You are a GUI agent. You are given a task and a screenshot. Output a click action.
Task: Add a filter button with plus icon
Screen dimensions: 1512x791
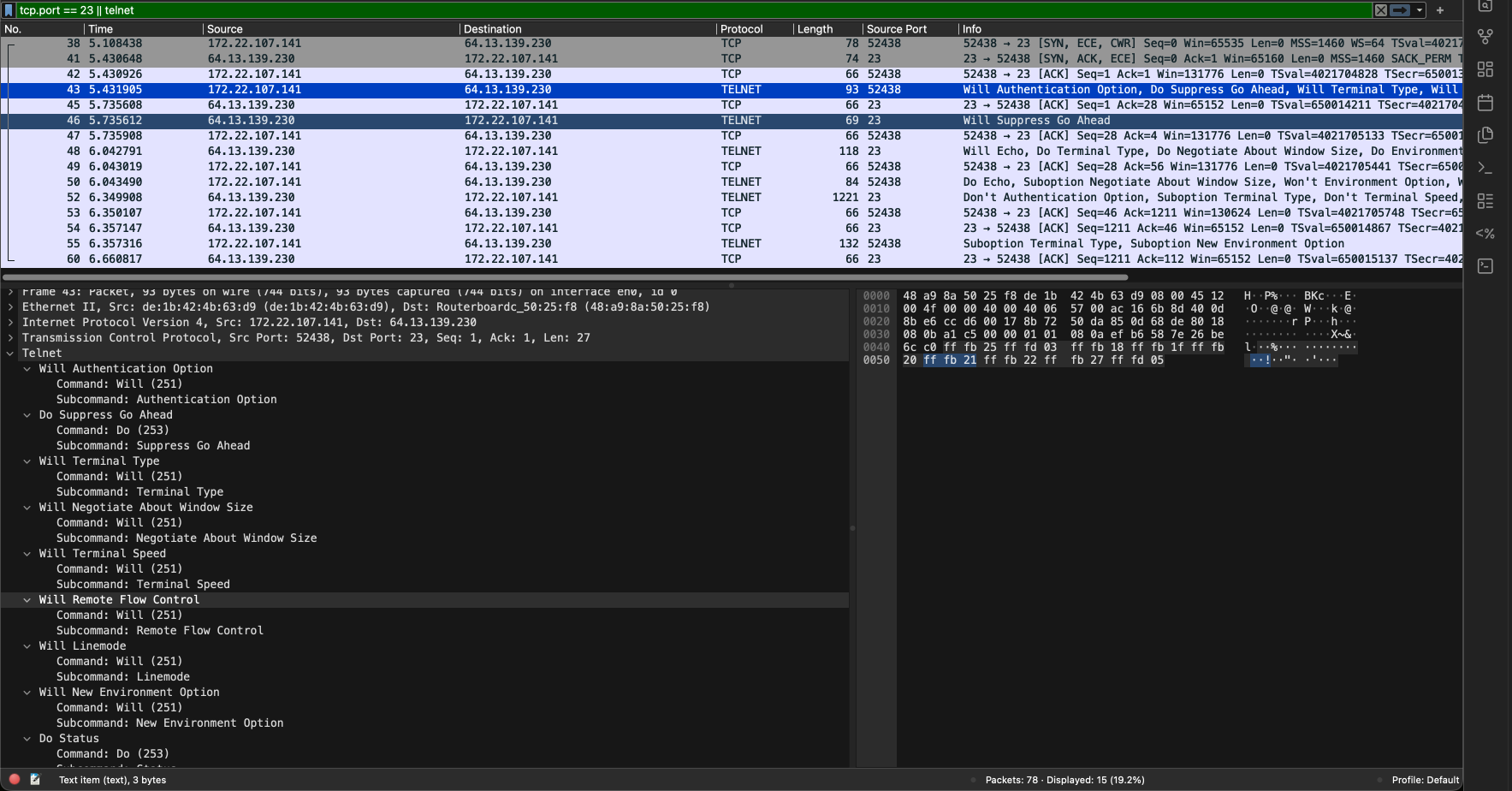tap(1440, 10)
